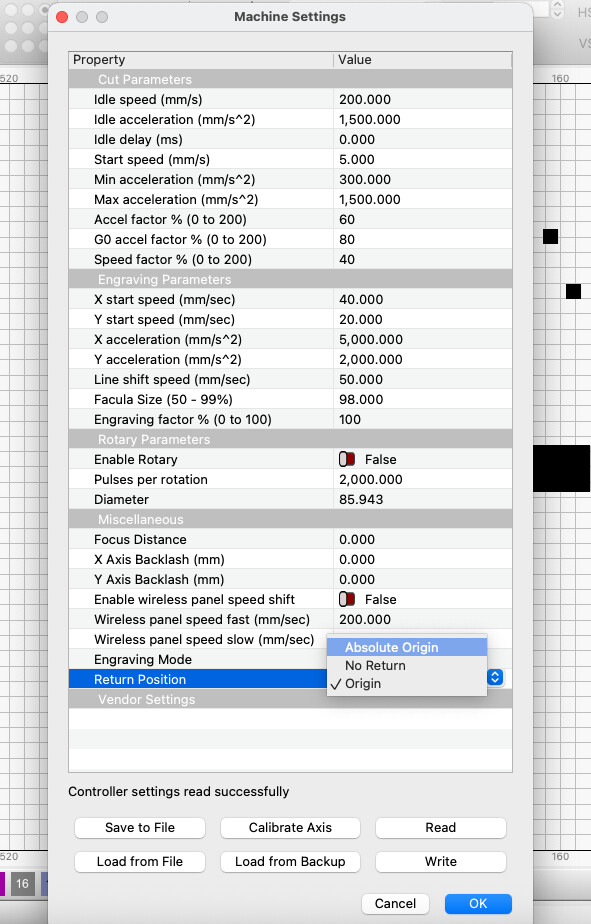Click the Read button
This screenshot has width=591, height=924.
coord(441,827)
